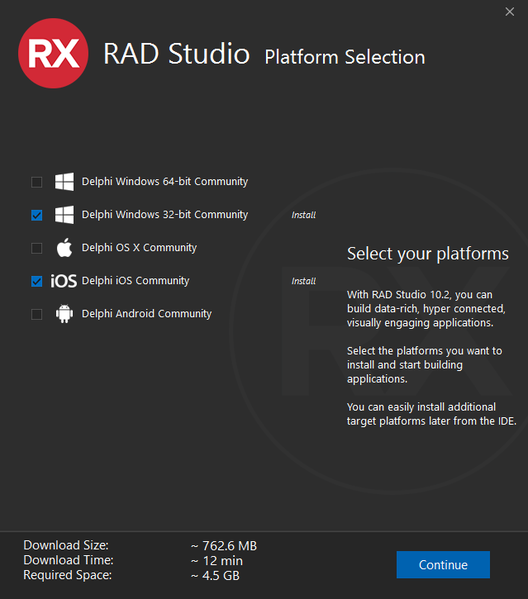
Task: Click the Delphi Windows 32-bit Community label
Action: pyautogui.click(x=165, y=215)
